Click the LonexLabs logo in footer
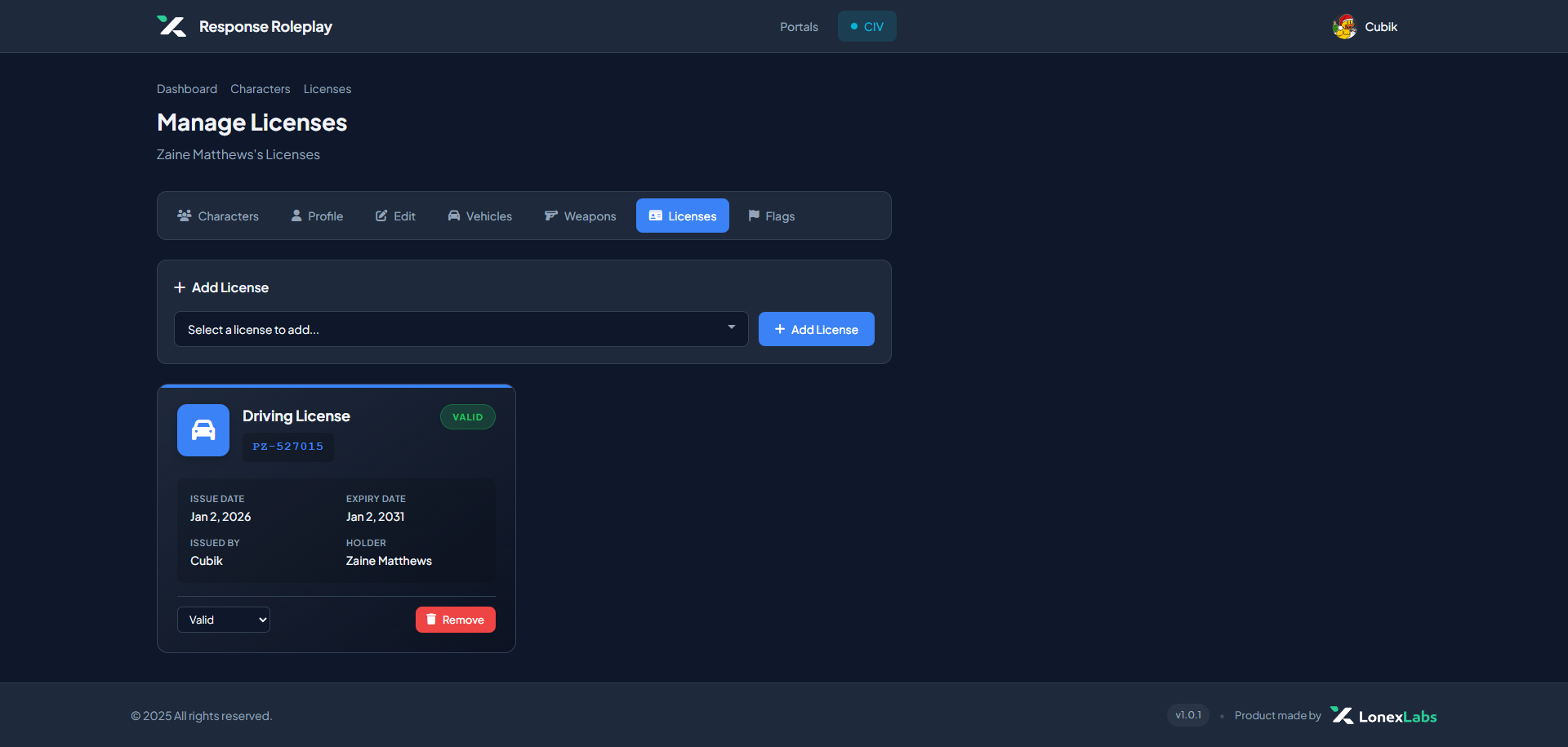This screenshot has height=747, width=1568. tap(1383, 716)
